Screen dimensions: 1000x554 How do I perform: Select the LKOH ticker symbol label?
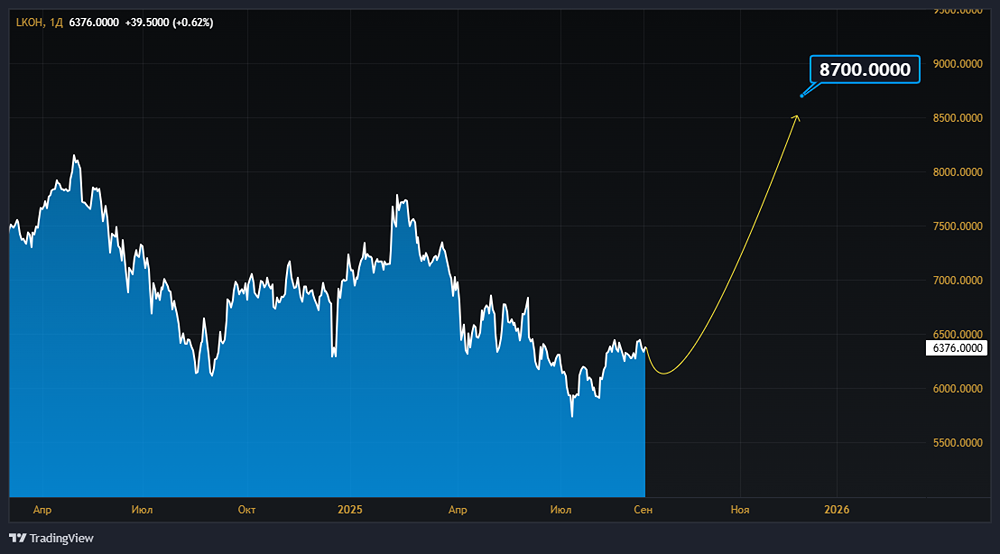click(x=29, y=22)
